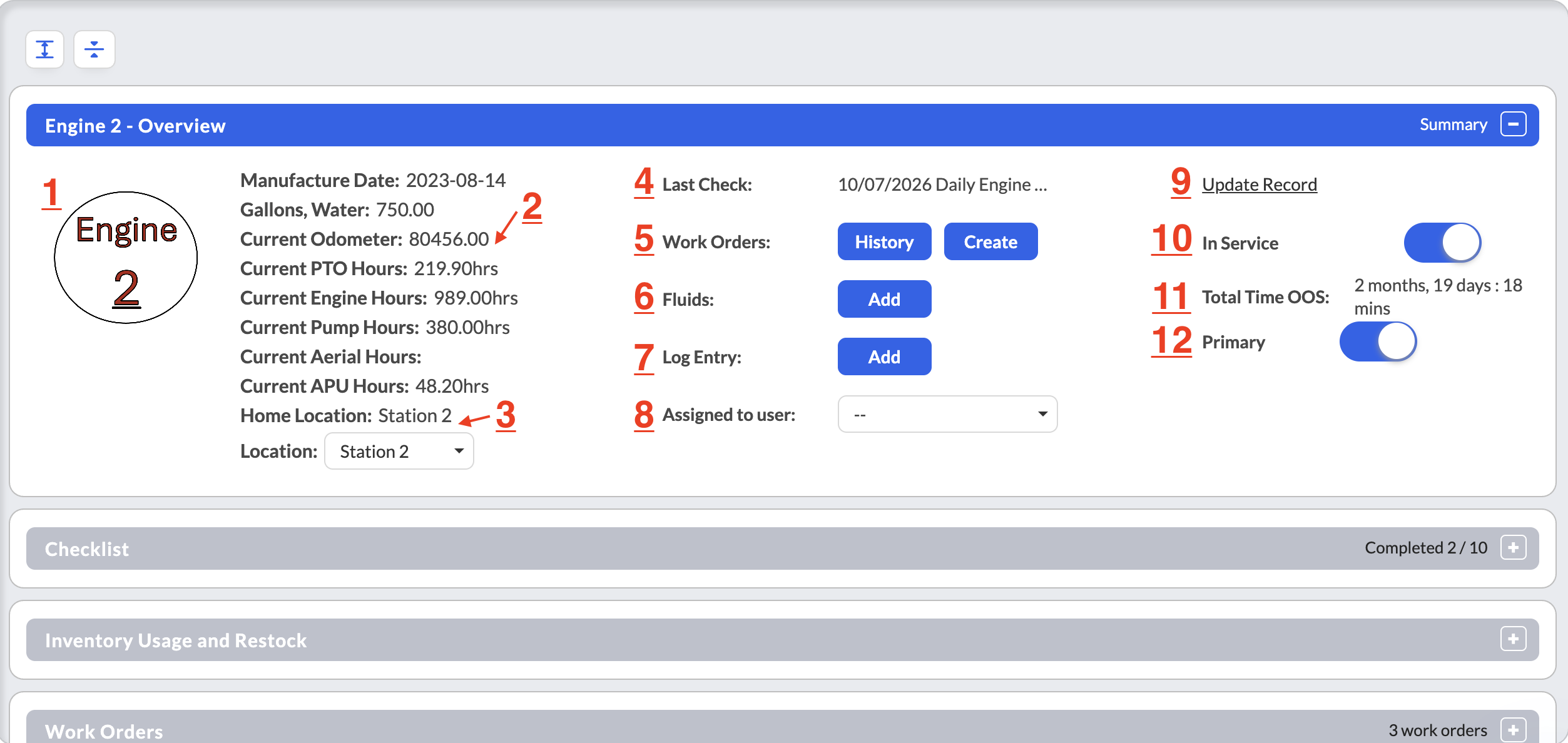Collapse the Engine 2 Overview panel

coord(1513,124)
